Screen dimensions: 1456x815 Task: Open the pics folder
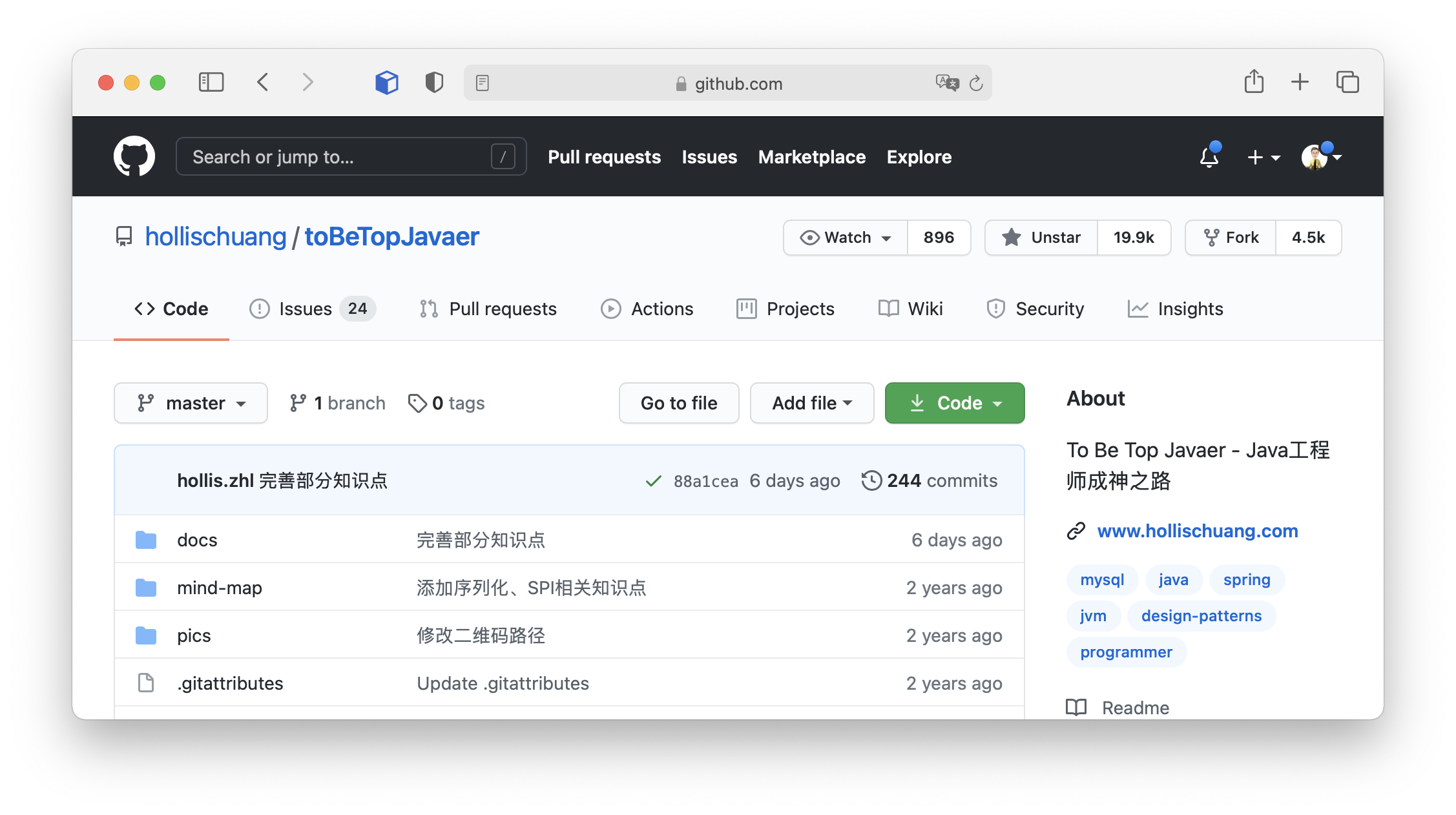pyautogui.click(x=194, y=635)
